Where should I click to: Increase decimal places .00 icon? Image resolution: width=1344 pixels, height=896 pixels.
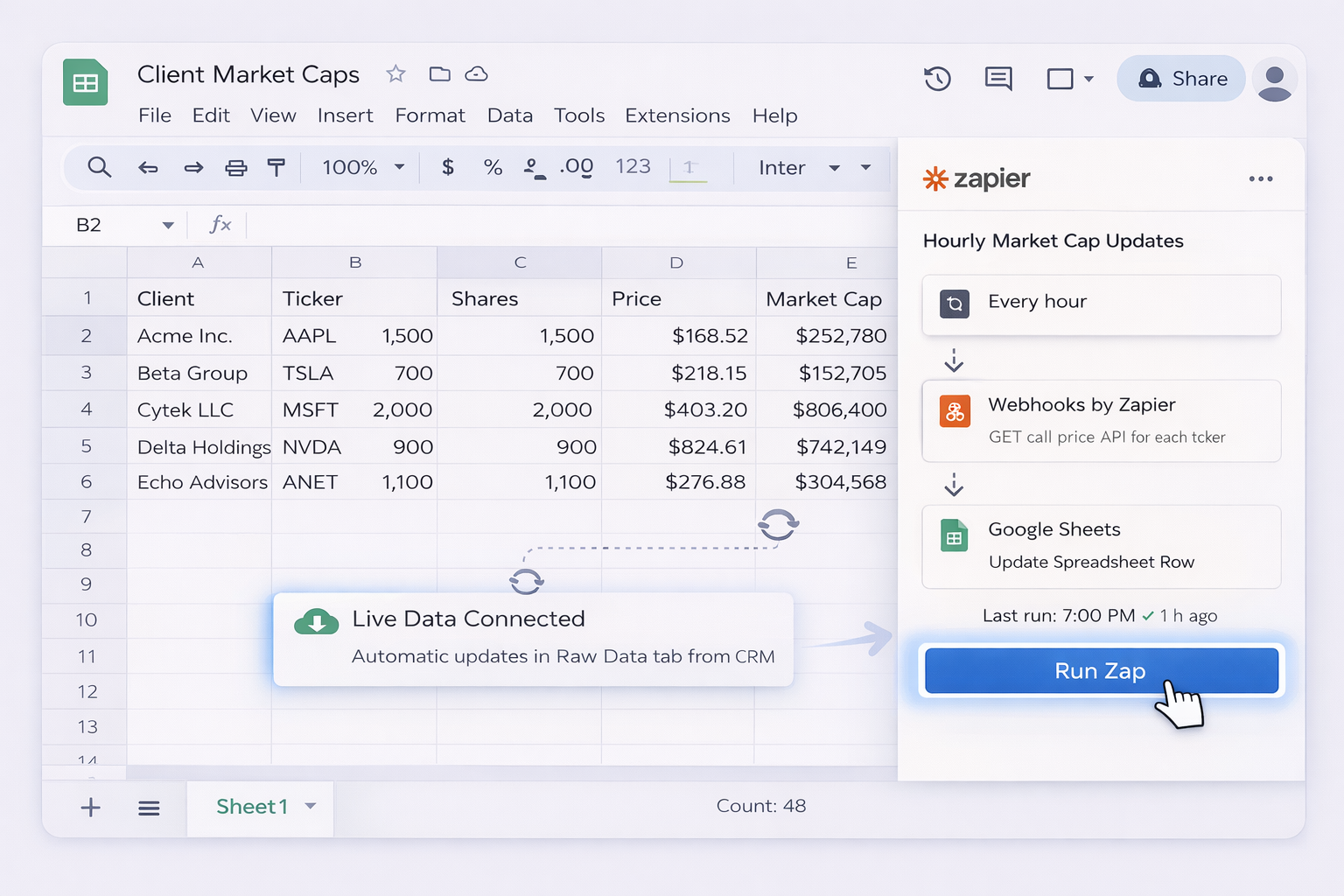[x=577, y=166]
